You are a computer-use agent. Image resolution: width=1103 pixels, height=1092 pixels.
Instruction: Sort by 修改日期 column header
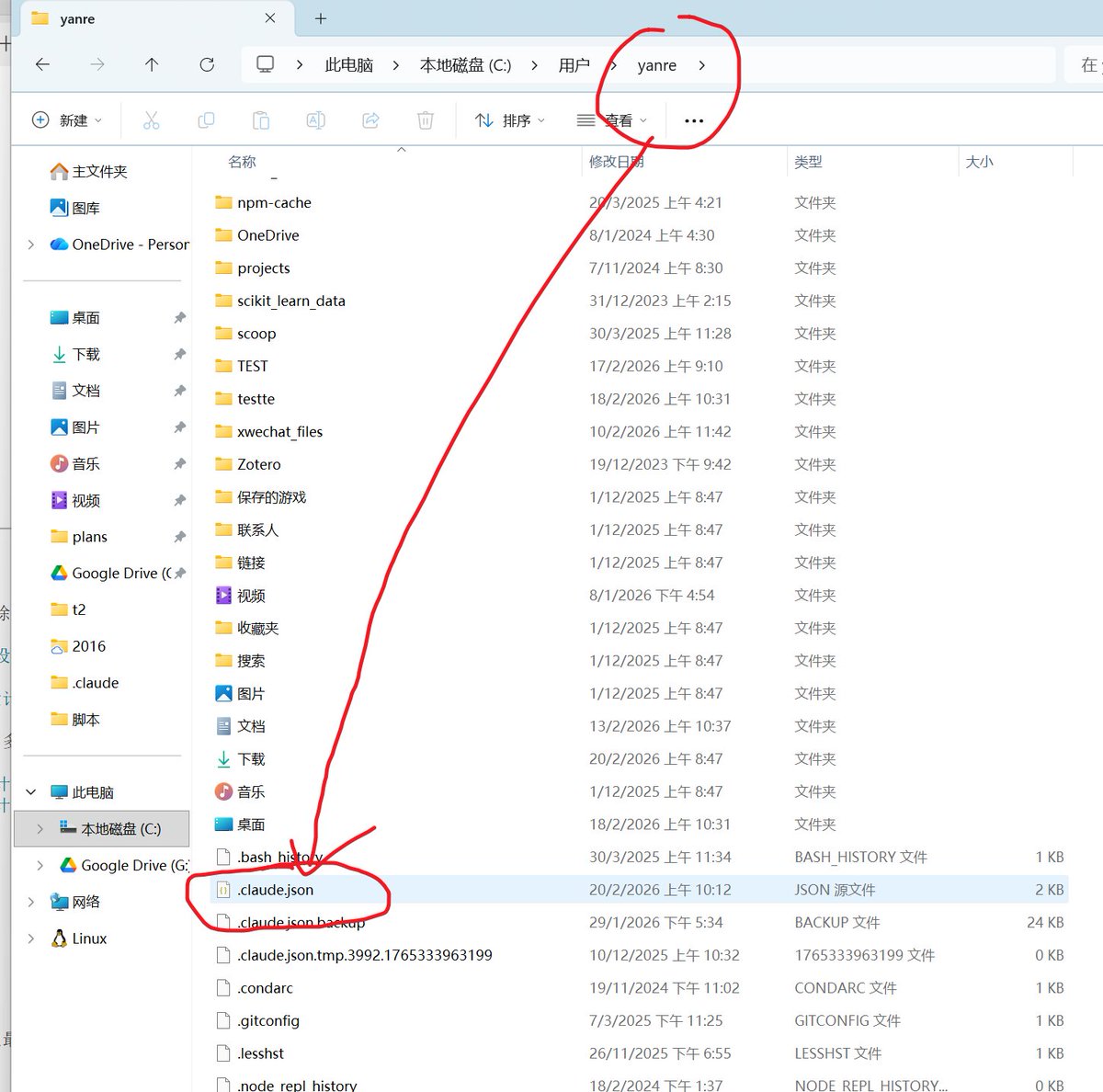pos(616,162)
